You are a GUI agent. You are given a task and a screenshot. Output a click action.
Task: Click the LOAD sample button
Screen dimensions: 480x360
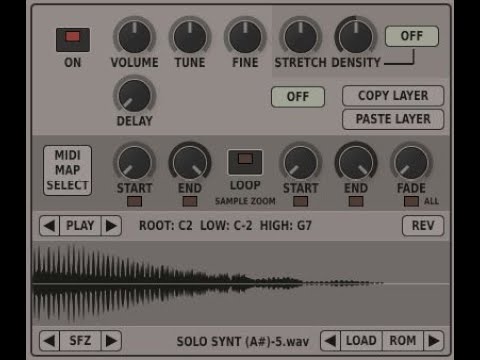[361, 341]
